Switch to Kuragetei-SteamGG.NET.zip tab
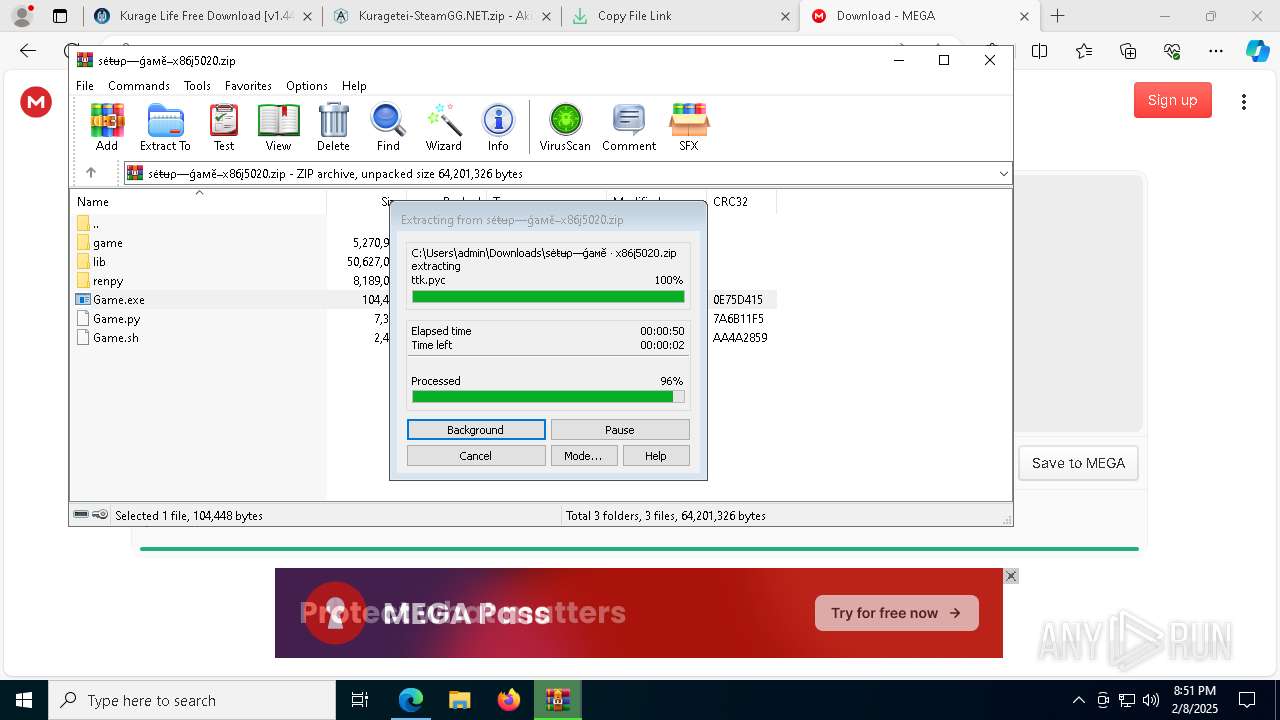This screenshot has height=720, width=1280. [440, 16]
